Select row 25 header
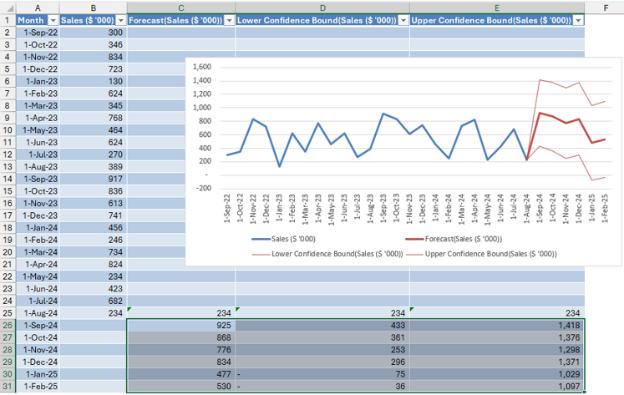Screen dimensions: 624x395 (x=8, y=313)
